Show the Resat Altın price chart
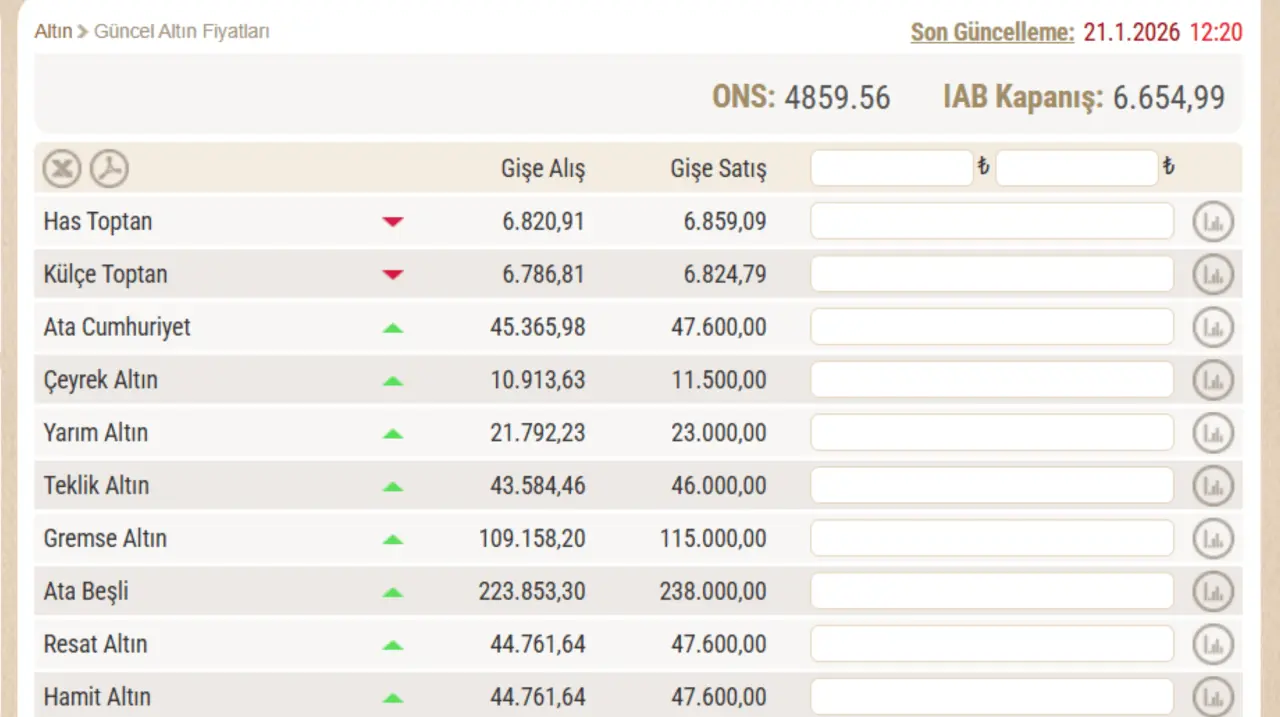 [x=1213, y=645]
